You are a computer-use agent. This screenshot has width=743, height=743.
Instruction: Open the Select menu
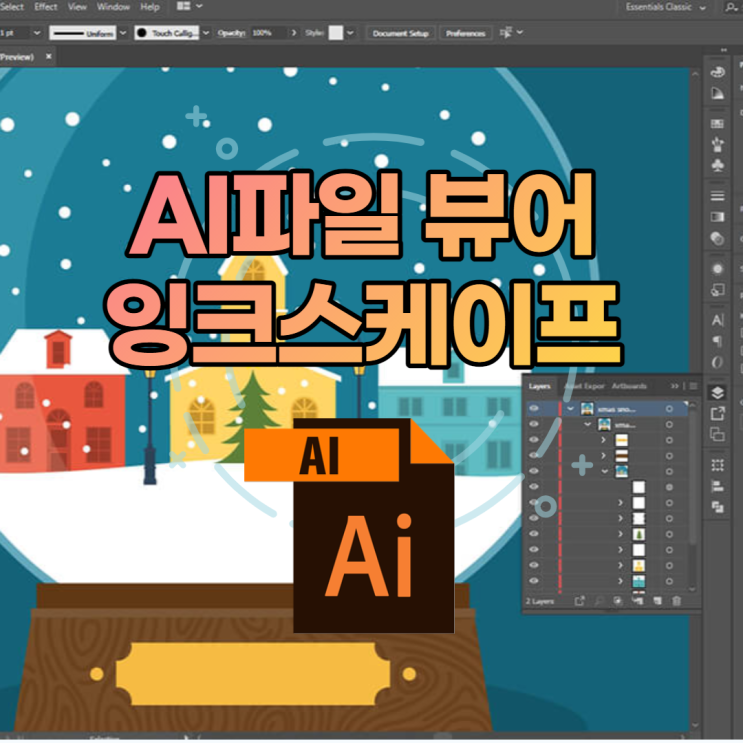pyautogui.click(x=11, y=7)
